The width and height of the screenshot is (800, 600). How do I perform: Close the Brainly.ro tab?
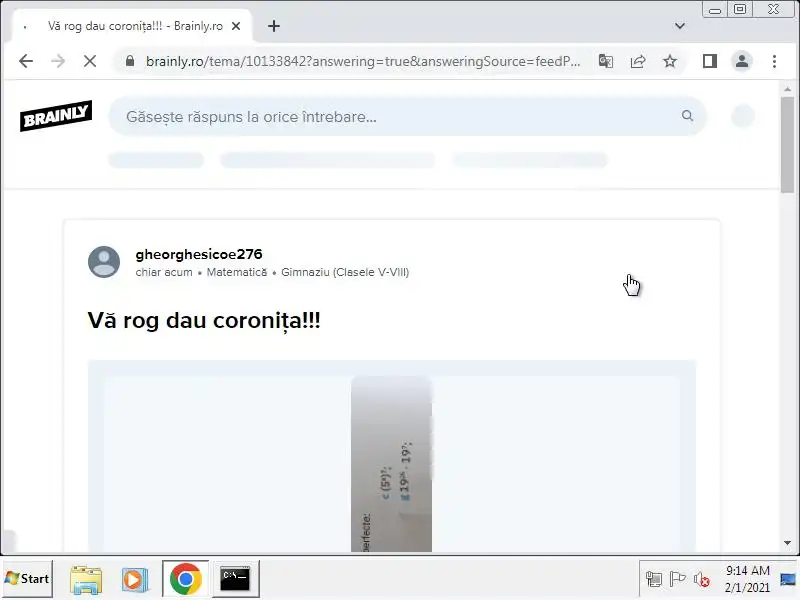[x=236, y=26]
